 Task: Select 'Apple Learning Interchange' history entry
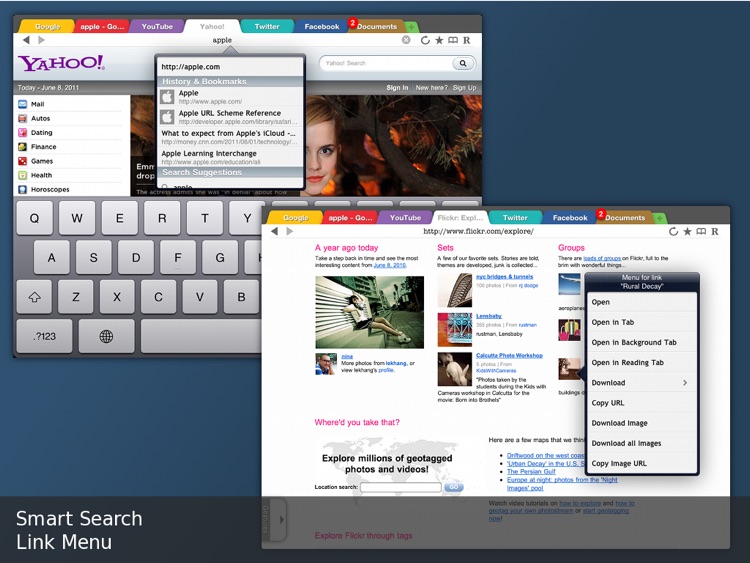click(x=231, y=157)
